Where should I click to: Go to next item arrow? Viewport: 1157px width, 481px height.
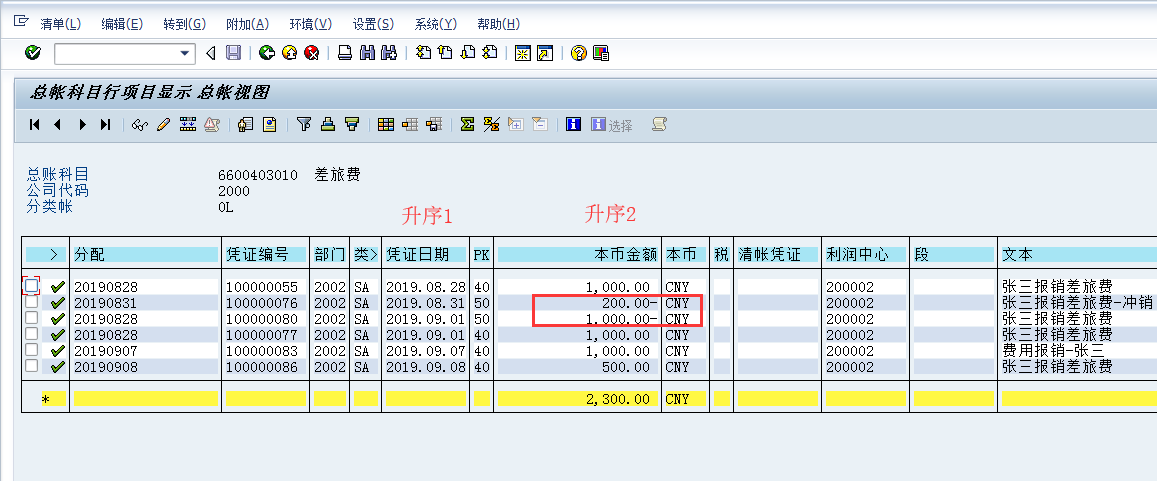click(83, 125)
